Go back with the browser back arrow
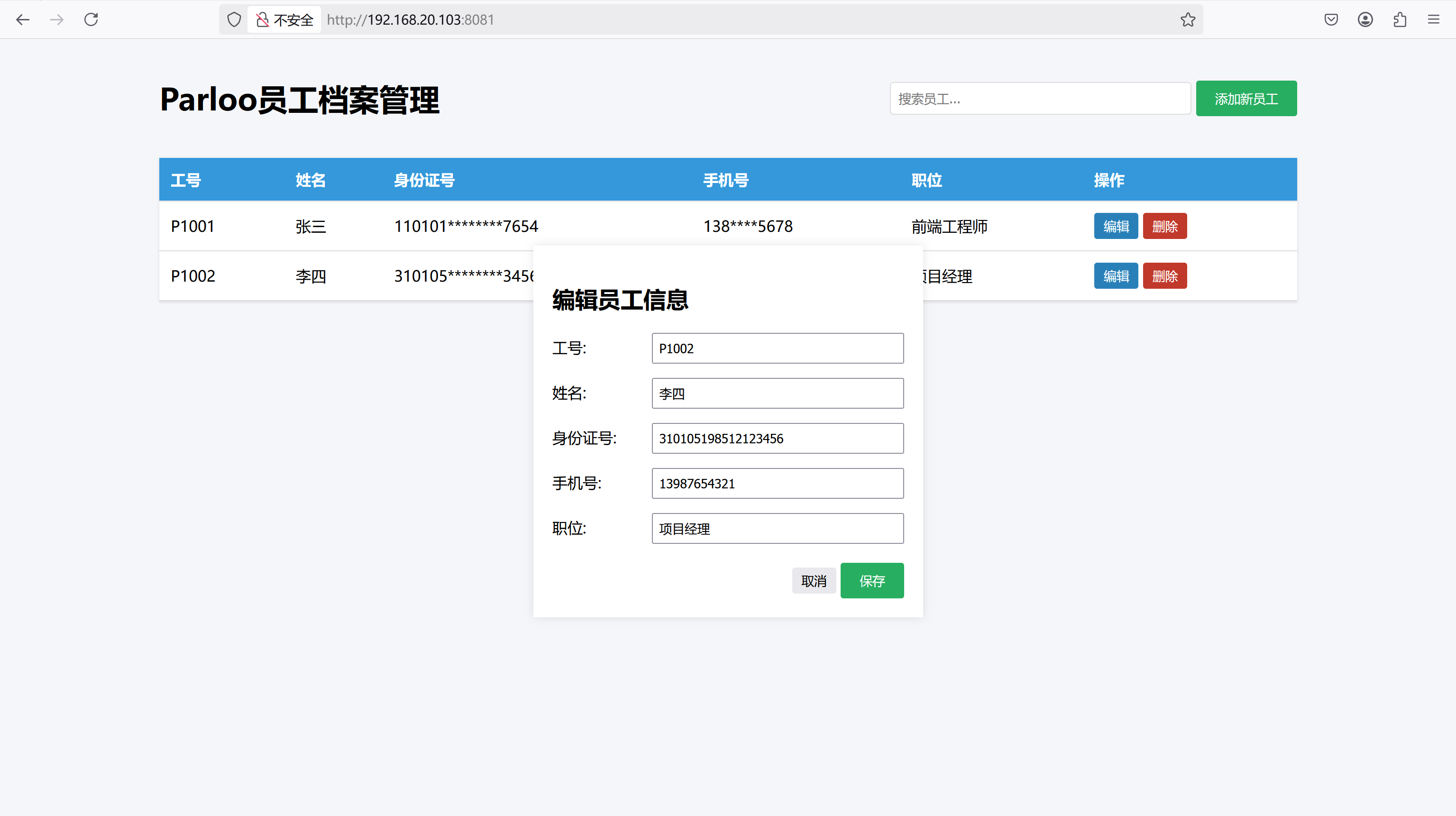 click(23, 20)
